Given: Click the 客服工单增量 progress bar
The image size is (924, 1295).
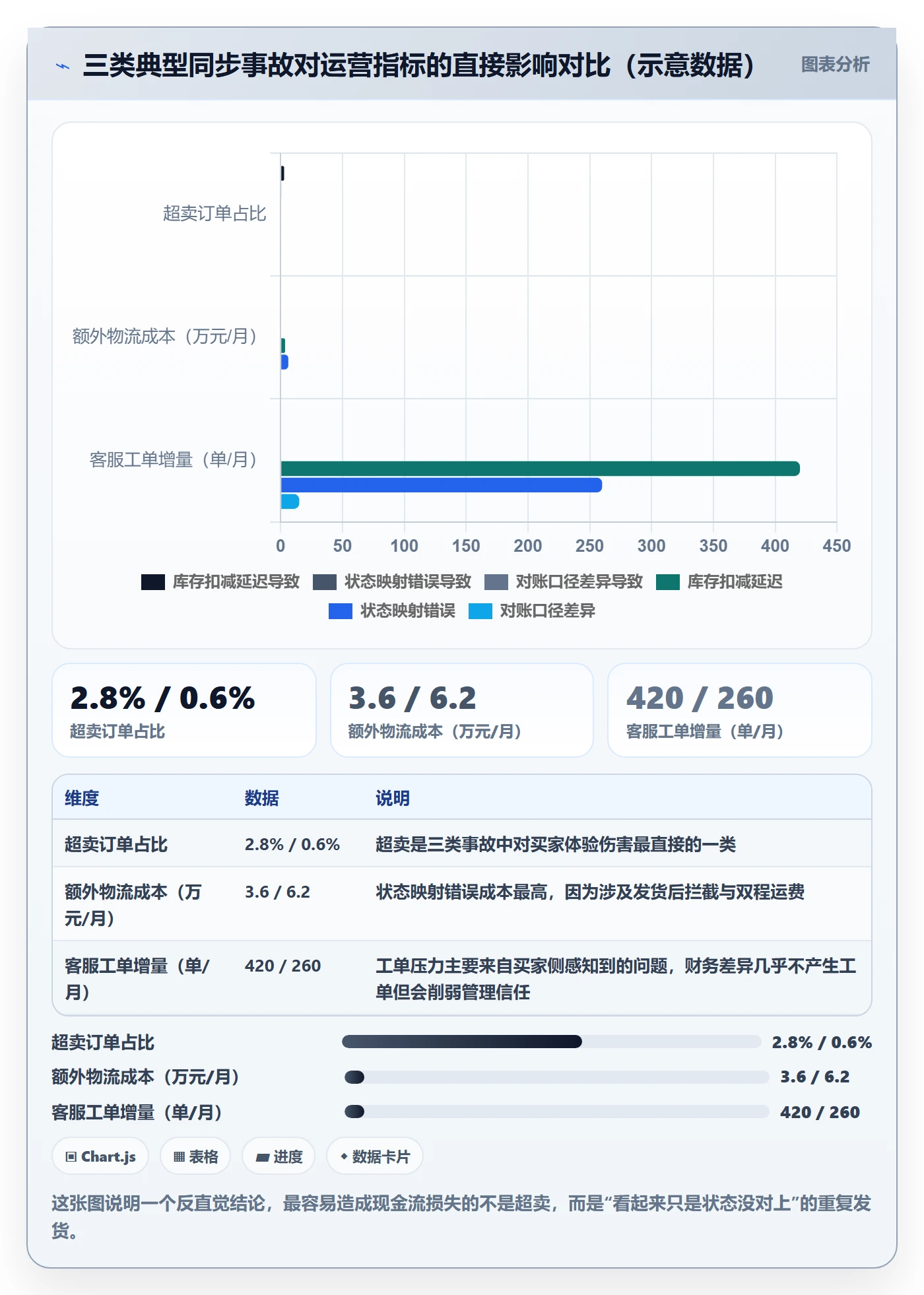Looking at the screenshot, I should tap(557, 1112).
